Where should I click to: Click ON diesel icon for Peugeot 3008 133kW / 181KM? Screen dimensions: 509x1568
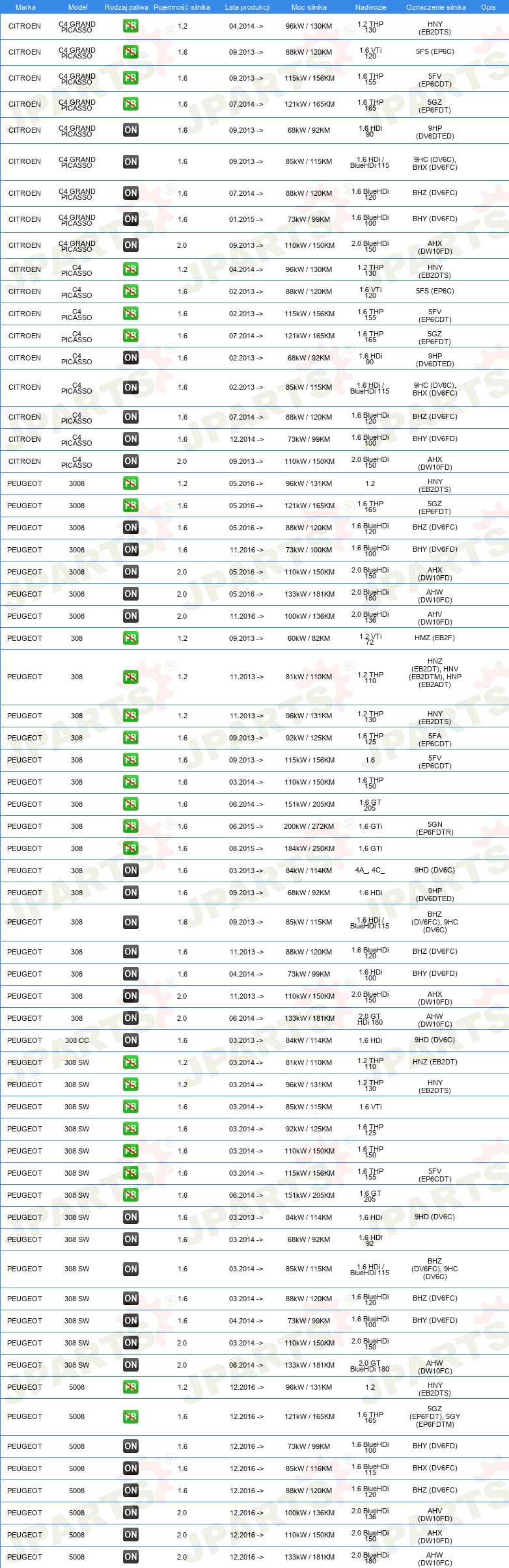point(131,594)
